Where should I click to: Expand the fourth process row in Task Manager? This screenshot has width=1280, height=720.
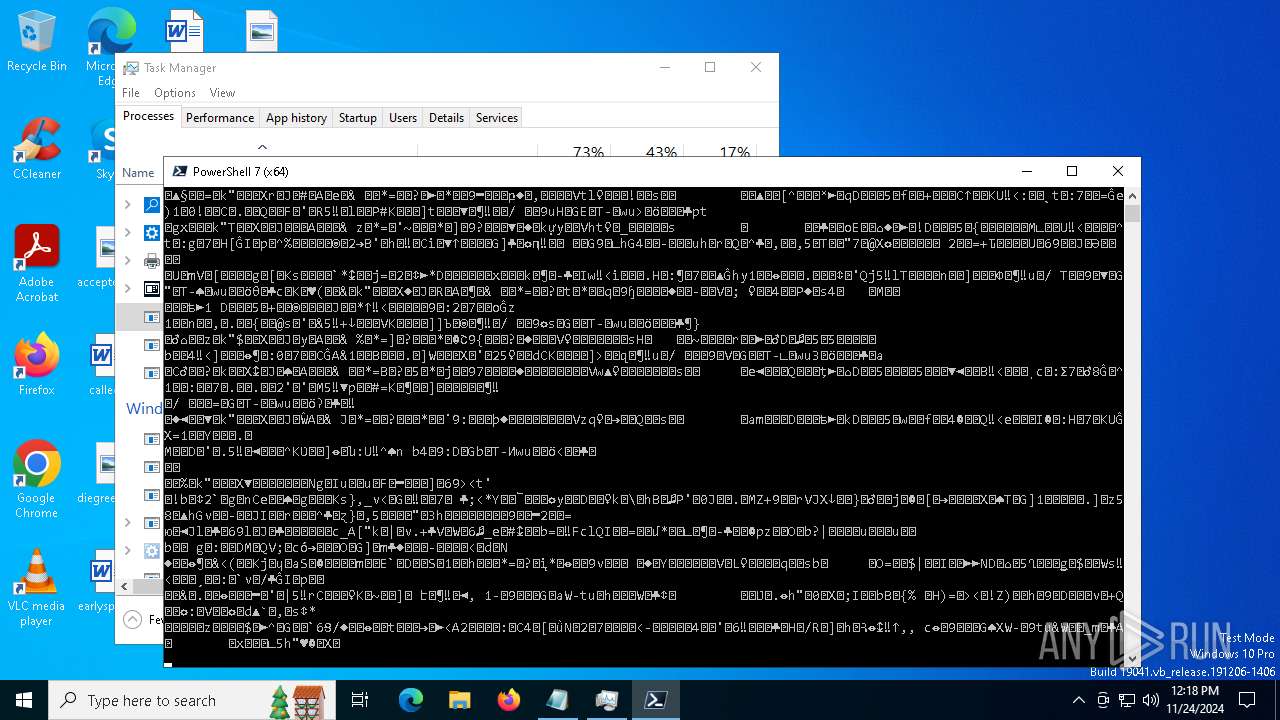[x=127, y=289]
